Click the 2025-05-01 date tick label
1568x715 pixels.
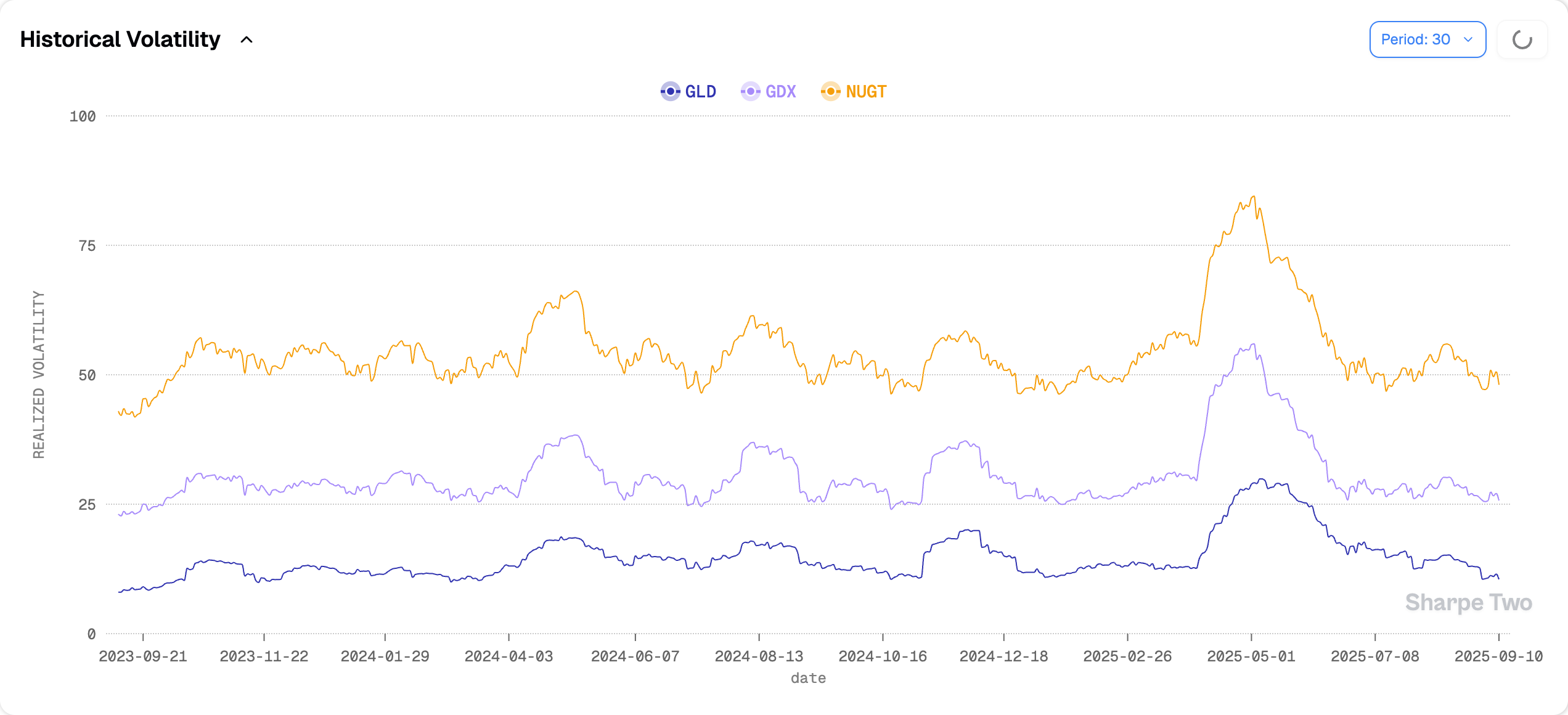tap(1251, 656)
